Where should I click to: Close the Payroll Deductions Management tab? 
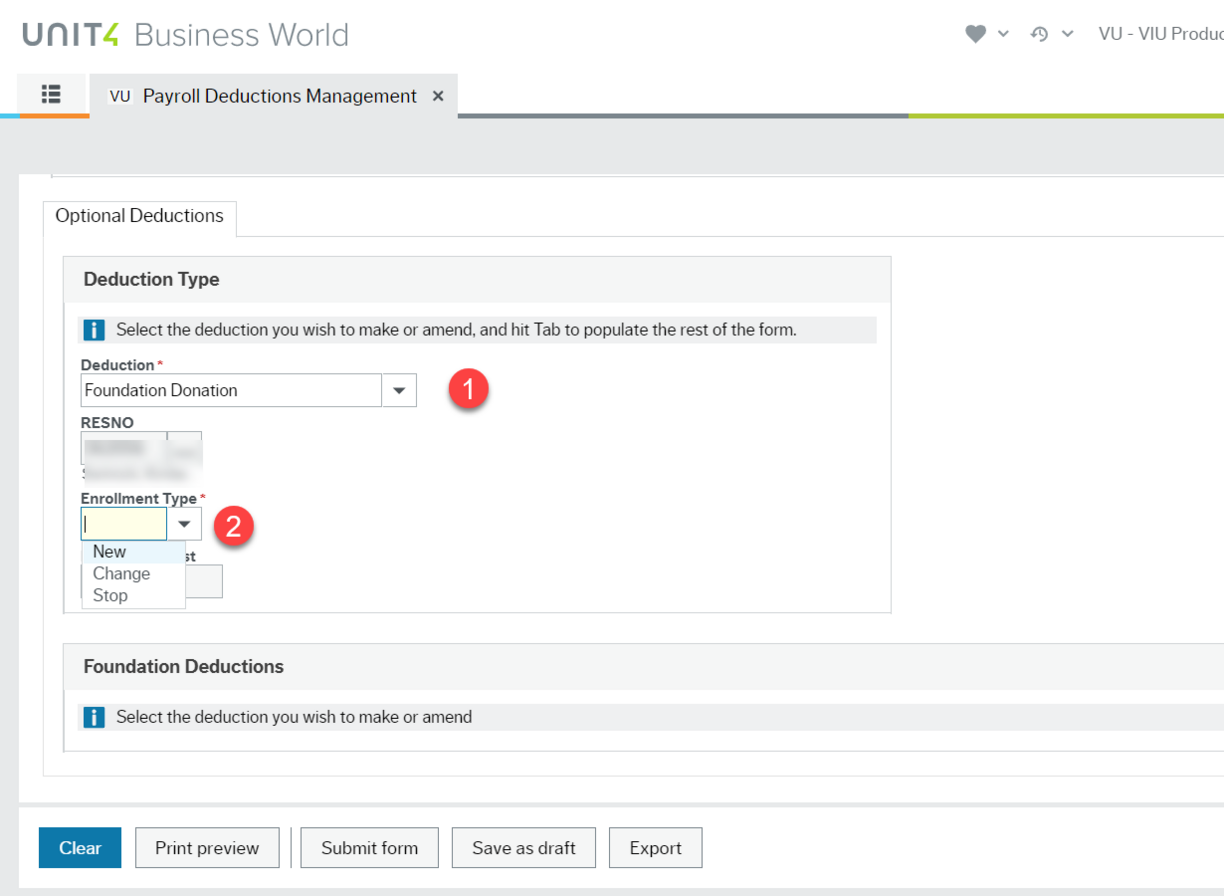[438, 96]
